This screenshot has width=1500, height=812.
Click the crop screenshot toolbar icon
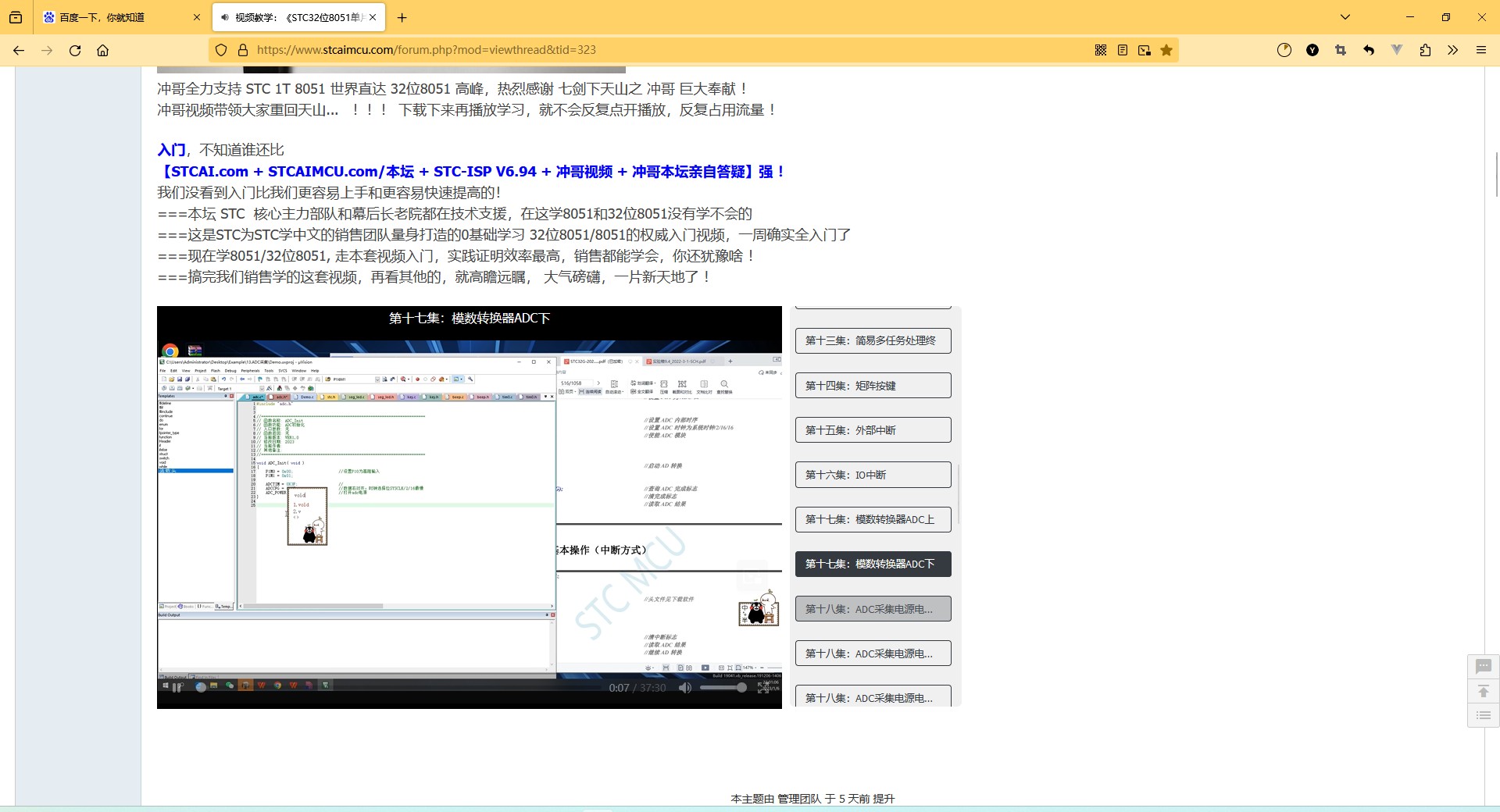[x=1341, y=50]
